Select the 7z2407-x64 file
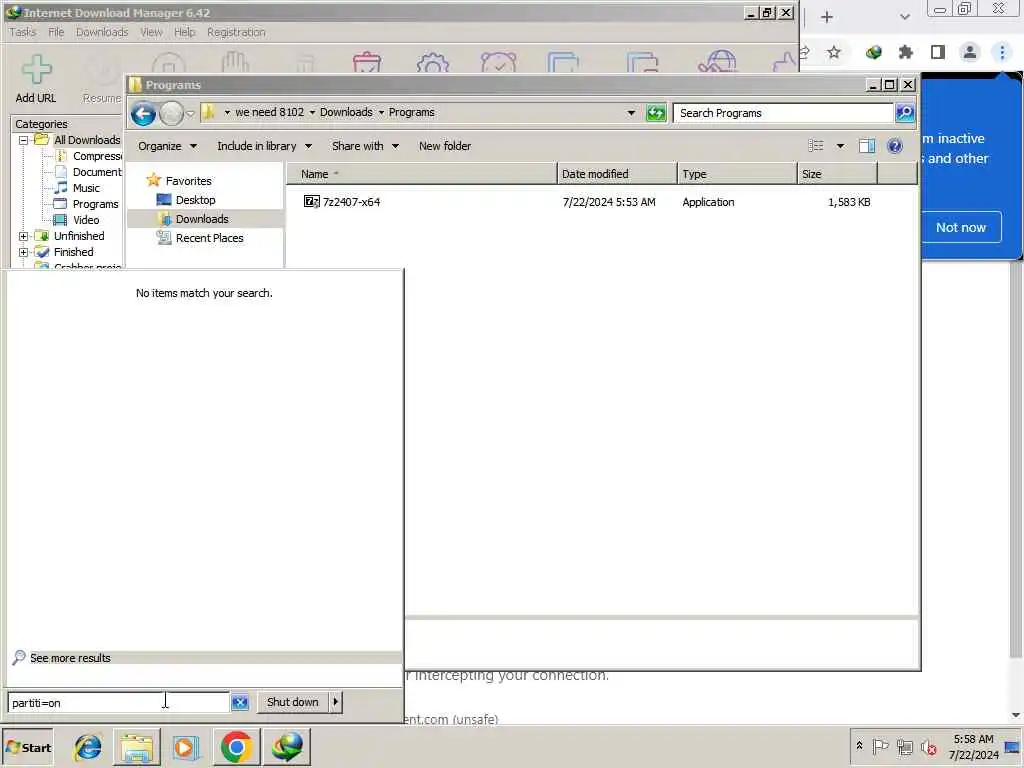1024x768 pixels. pyautogui.click(x=342, y=202)
